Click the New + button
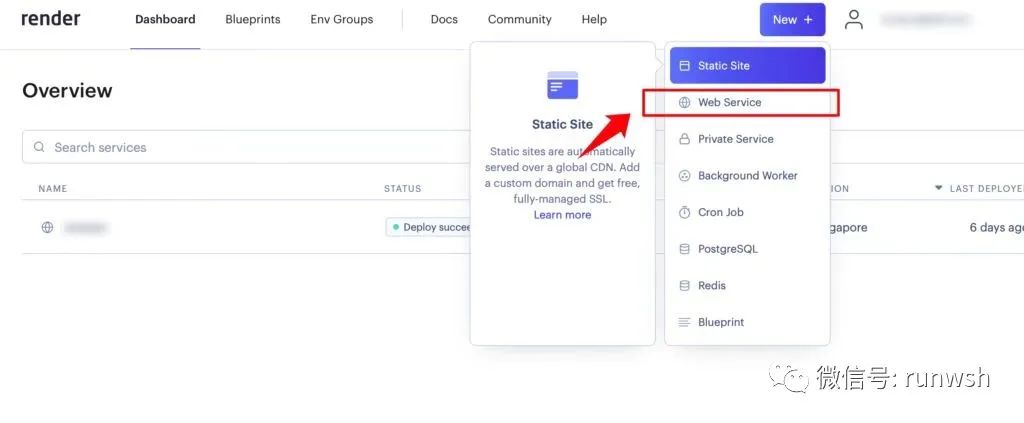1024x423 pixels. coord(792,20)
